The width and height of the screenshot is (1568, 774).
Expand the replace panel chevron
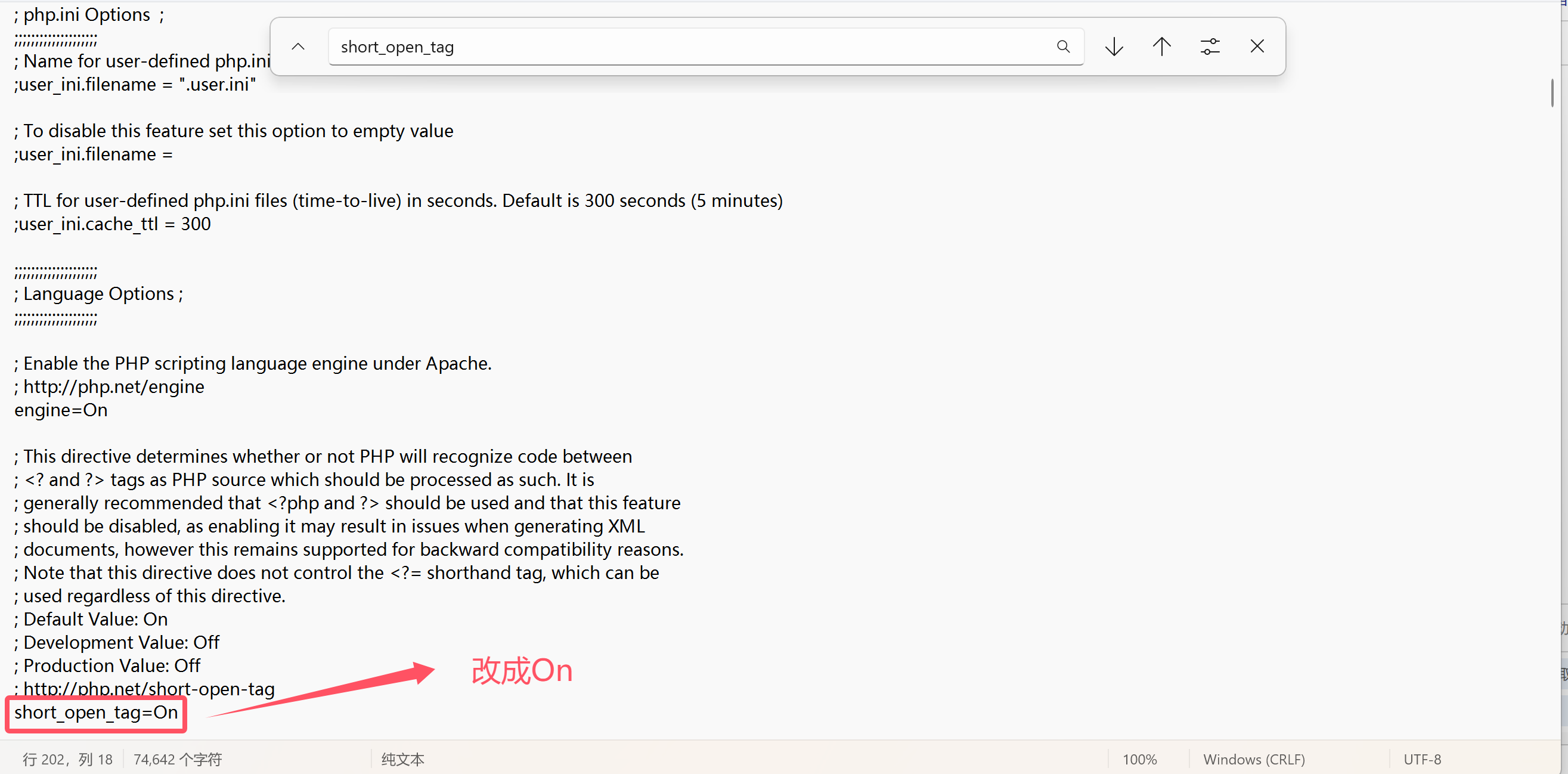coord(298,47)
